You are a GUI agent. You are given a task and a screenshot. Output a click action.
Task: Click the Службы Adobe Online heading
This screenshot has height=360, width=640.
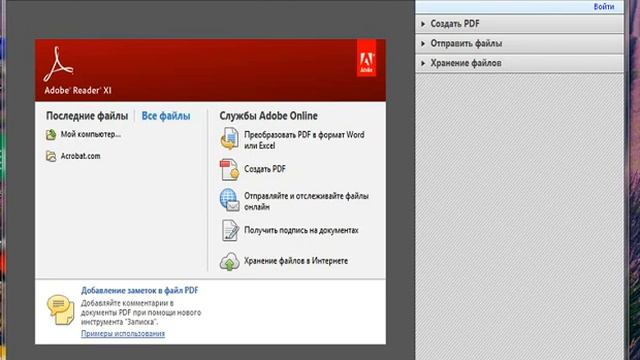point(268,116)
